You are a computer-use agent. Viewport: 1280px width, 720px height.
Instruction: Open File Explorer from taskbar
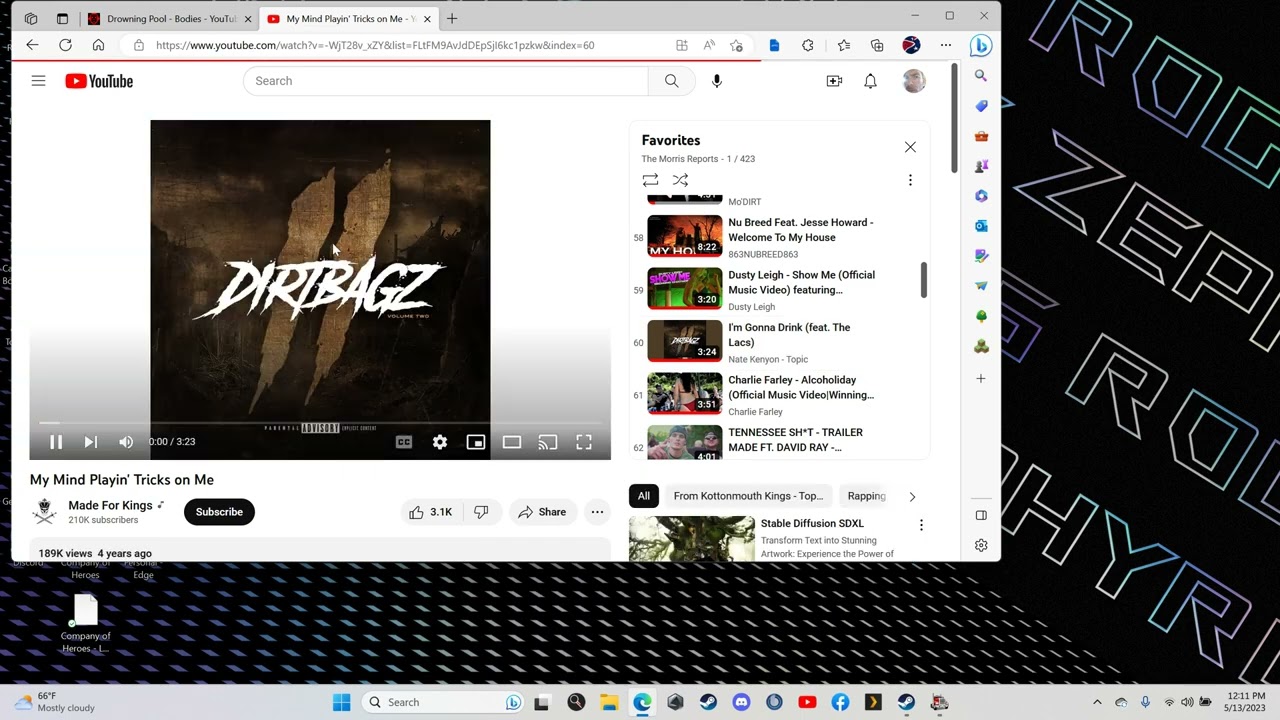click(609, 702)
